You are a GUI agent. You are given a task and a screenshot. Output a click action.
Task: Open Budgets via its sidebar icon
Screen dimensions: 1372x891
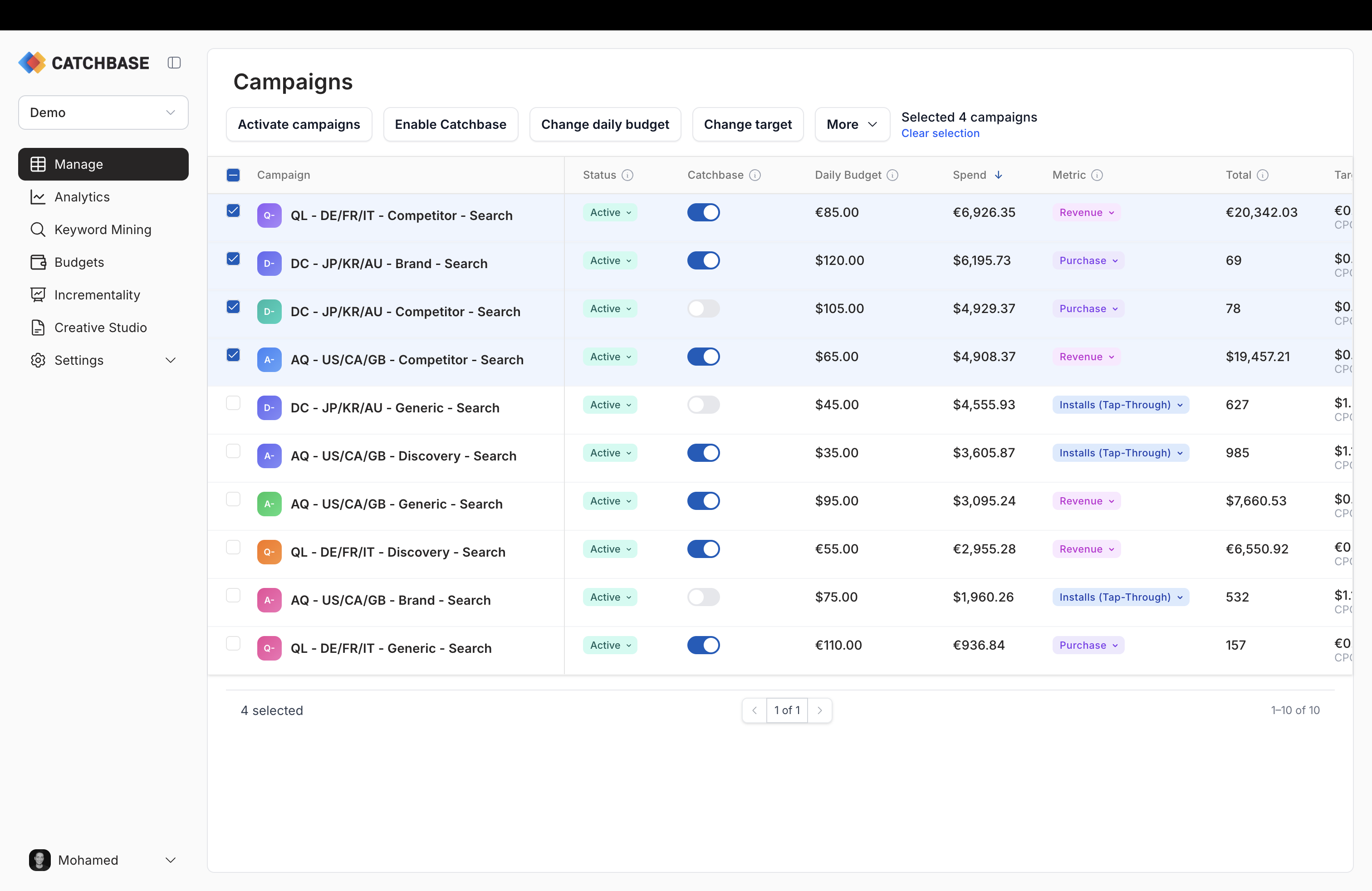pyautogui.click(x=38, y=262)
